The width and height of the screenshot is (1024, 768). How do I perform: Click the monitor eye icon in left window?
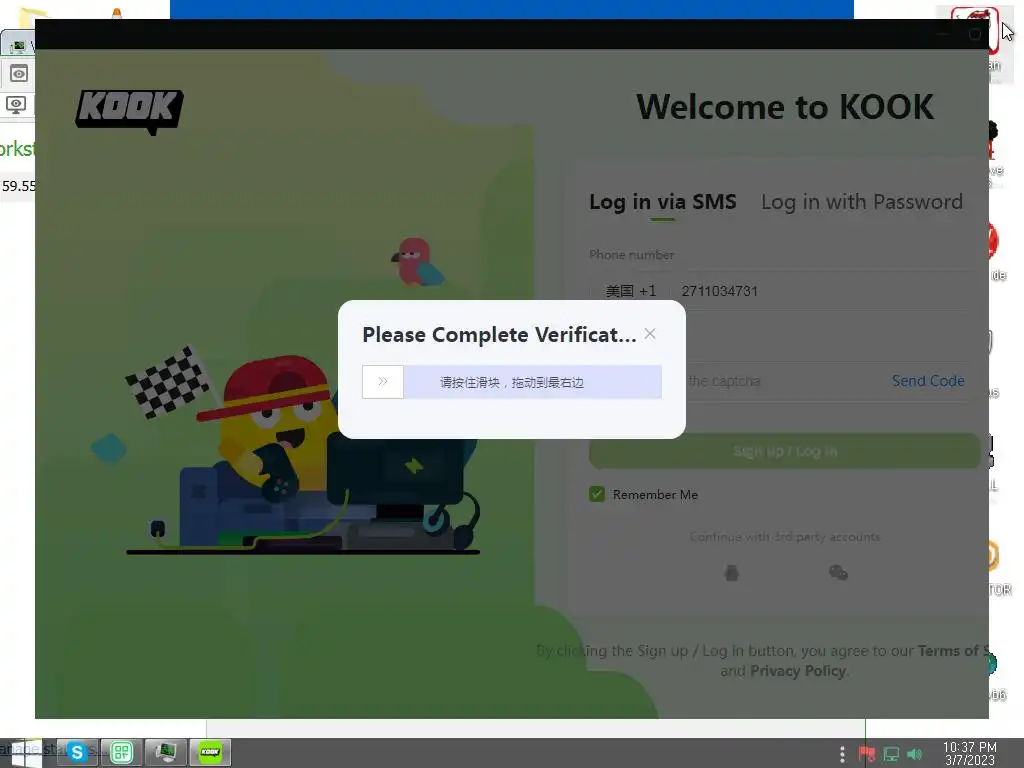pos(16,104)
